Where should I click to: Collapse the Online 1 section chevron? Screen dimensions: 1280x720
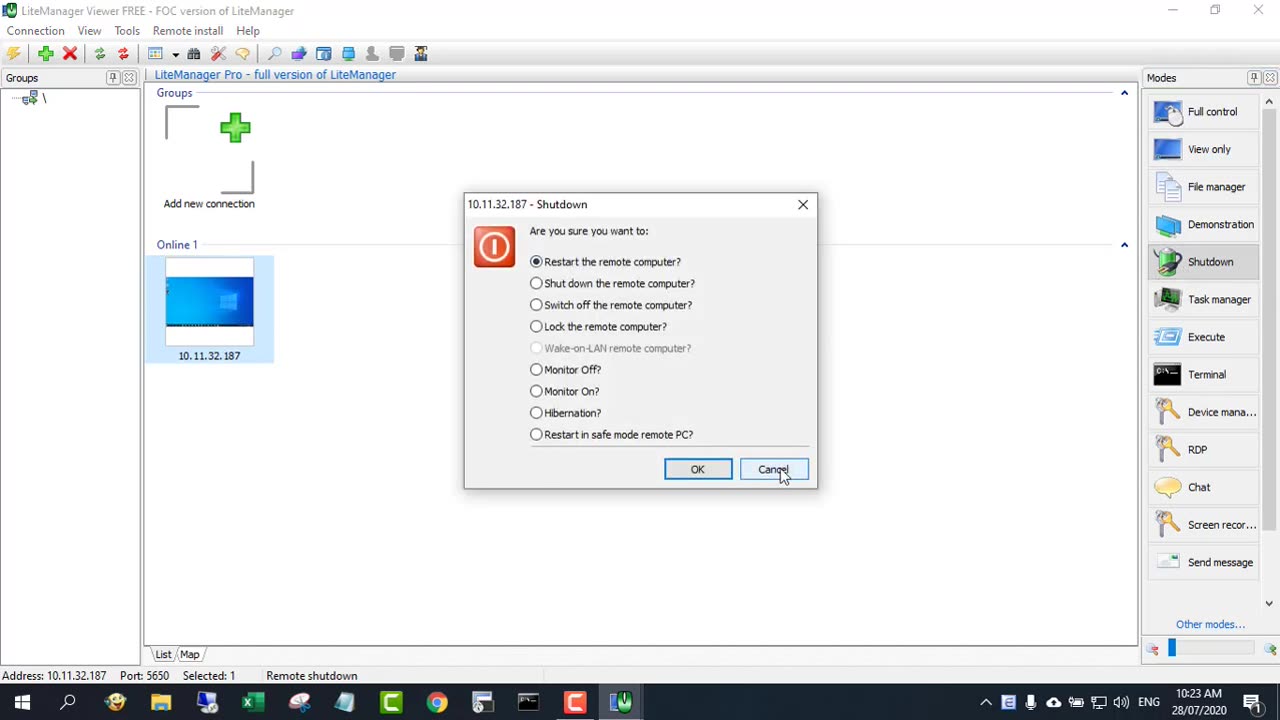tap(1124, 245)
